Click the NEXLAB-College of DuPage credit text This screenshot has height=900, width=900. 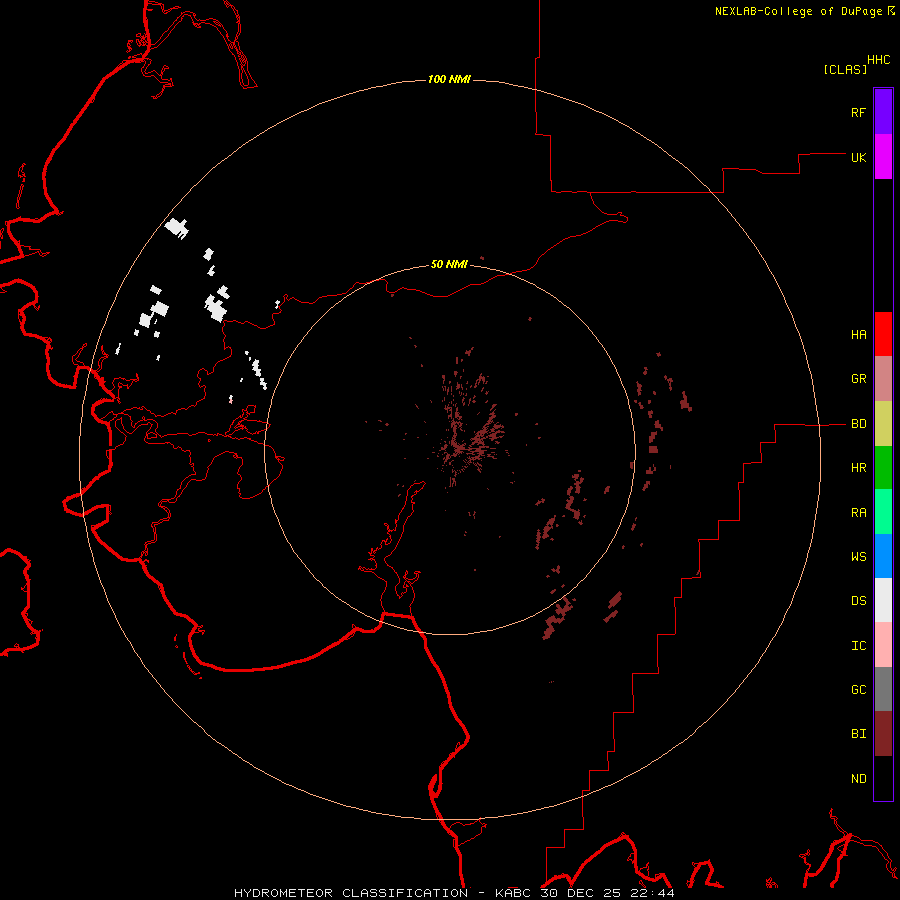click(x=798, y=11)
